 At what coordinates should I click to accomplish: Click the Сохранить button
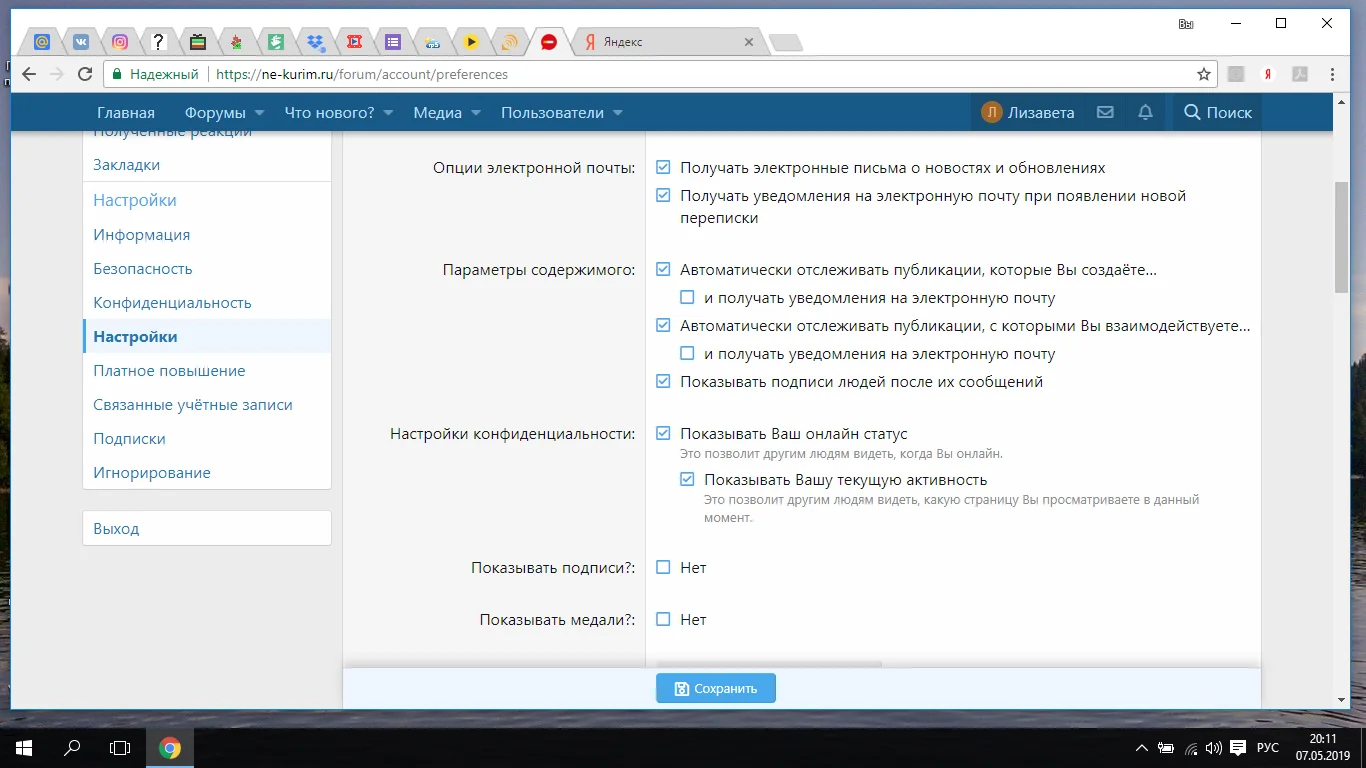(715, 687)
